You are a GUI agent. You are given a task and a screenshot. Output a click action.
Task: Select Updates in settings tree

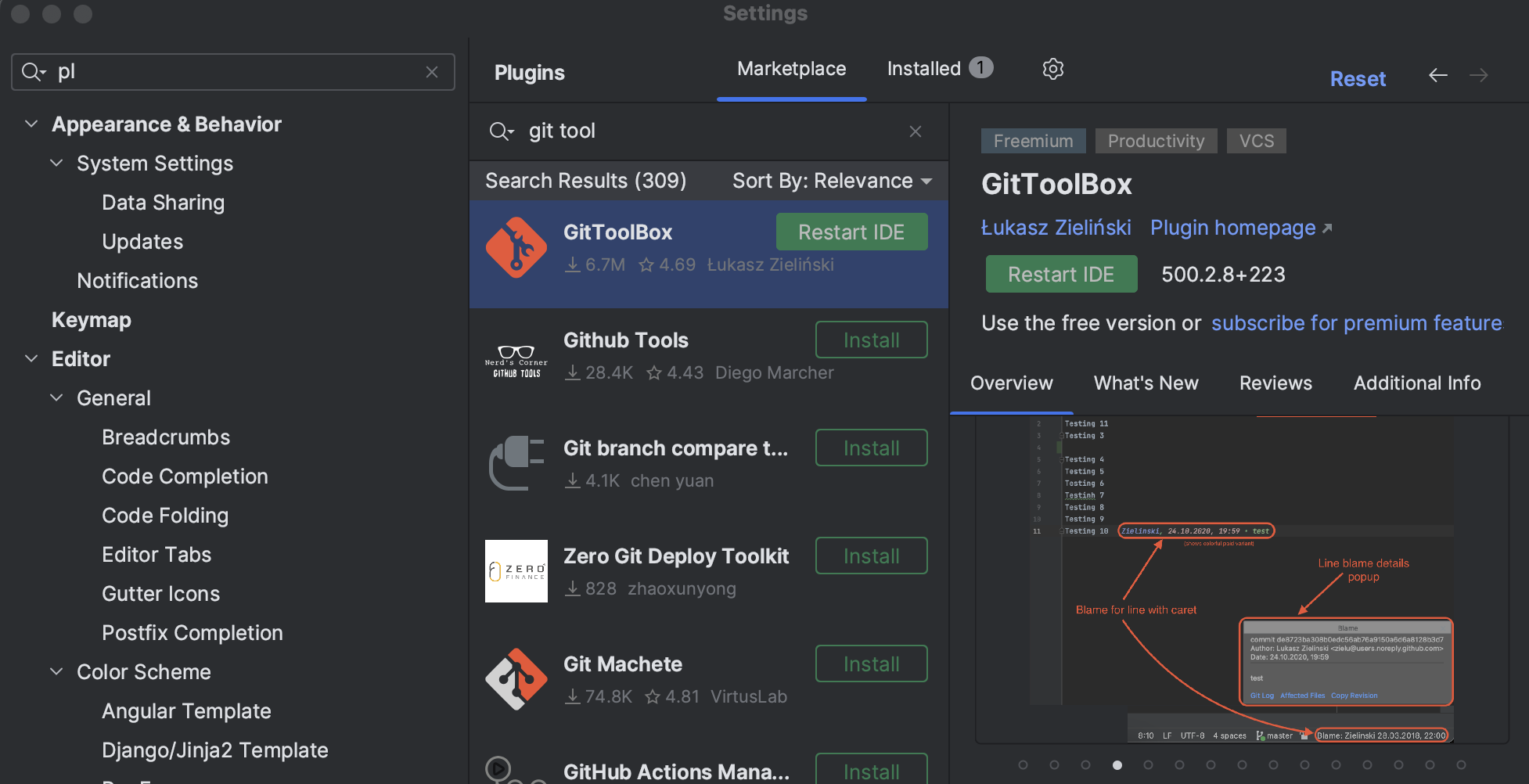point(142,242)
